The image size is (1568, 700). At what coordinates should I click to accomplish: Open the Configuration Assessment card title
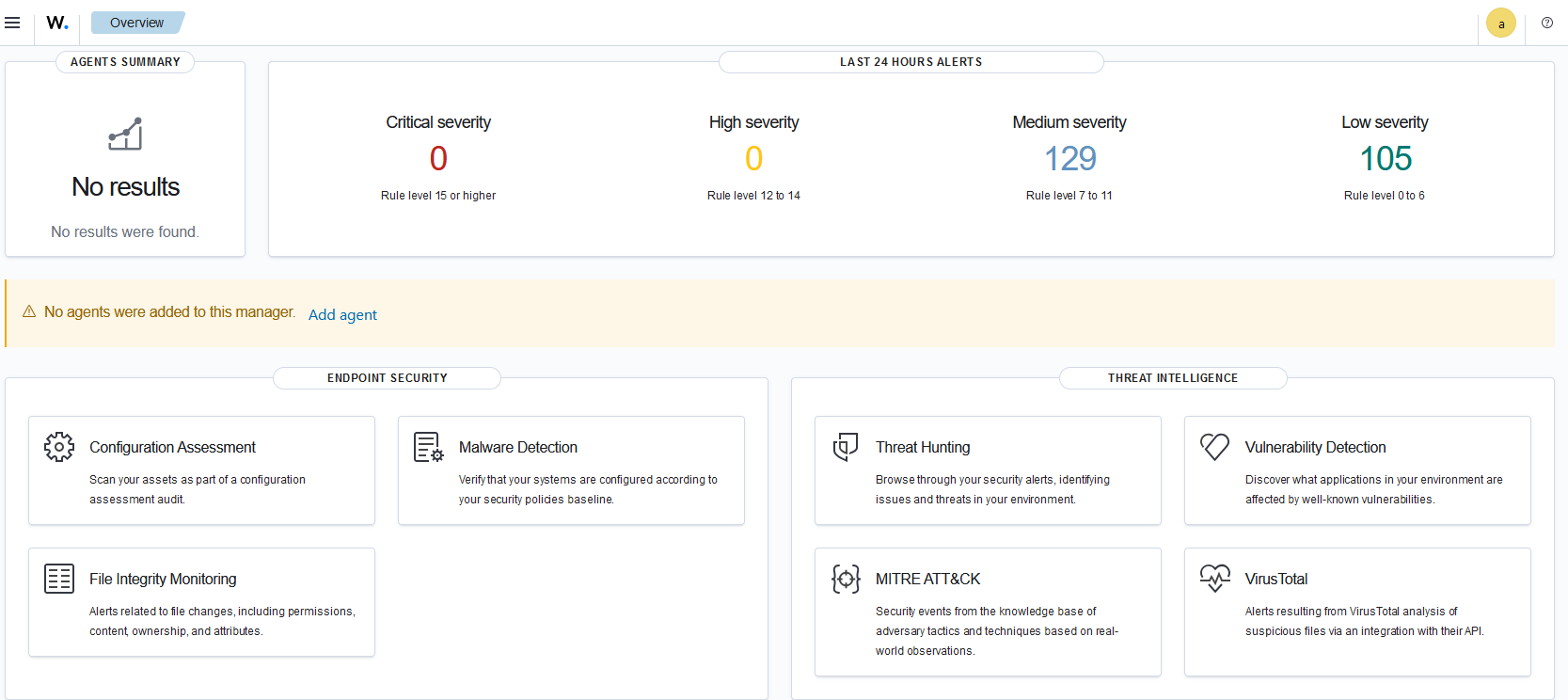172,447
